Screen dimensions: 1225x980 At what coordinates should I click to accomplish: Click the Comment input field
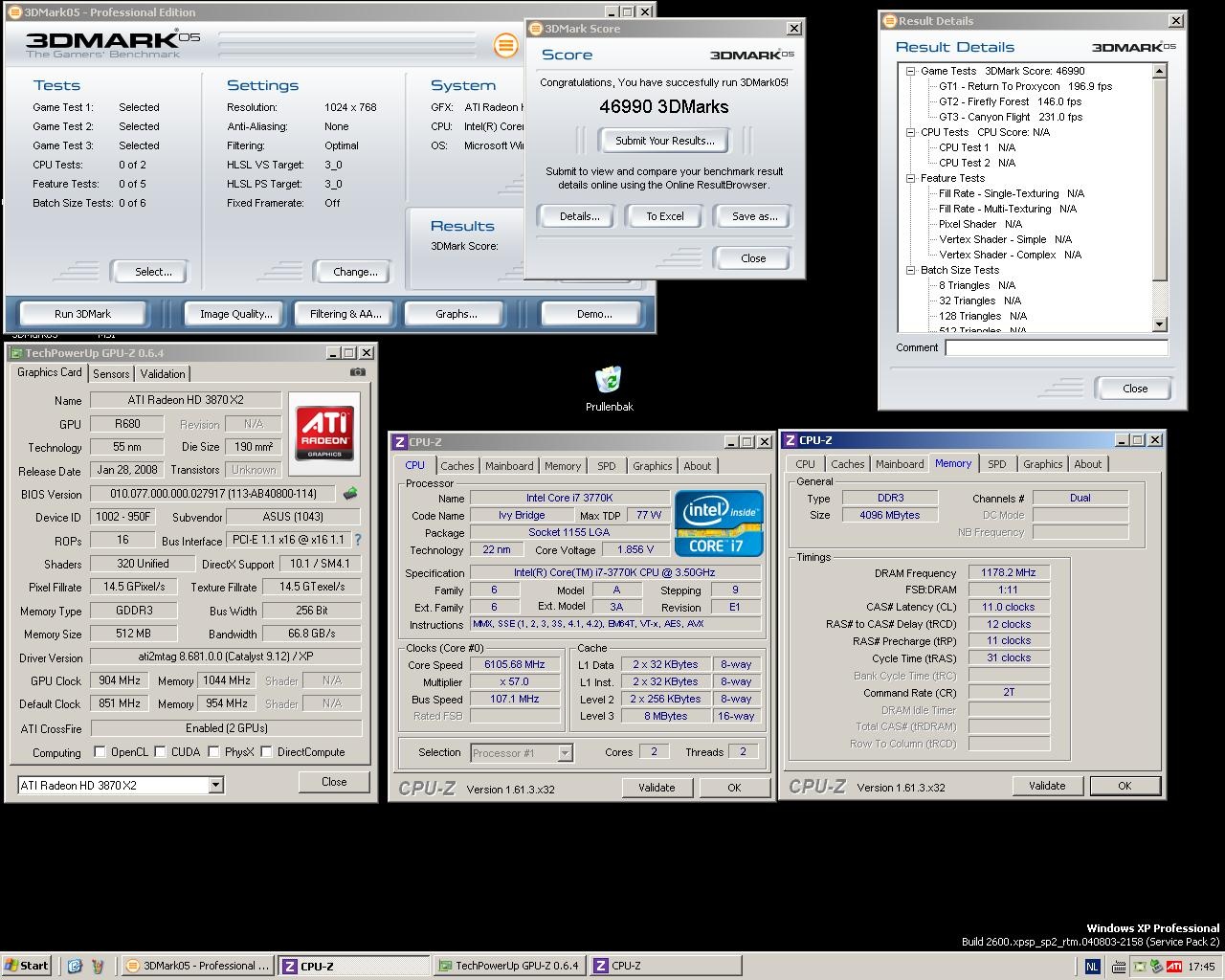pos(1056,348)
